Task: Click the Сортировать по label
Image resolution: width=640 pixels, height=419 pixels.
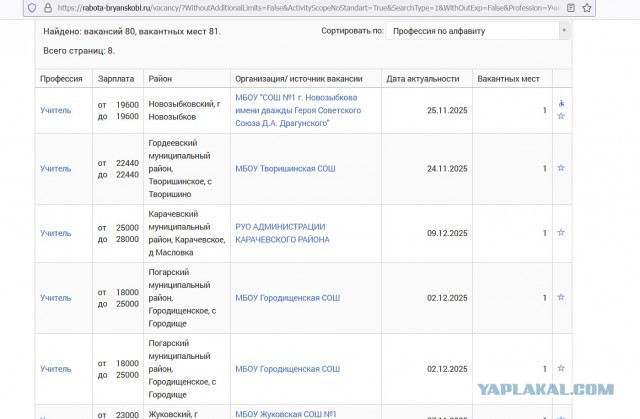Action: [352, 31]
